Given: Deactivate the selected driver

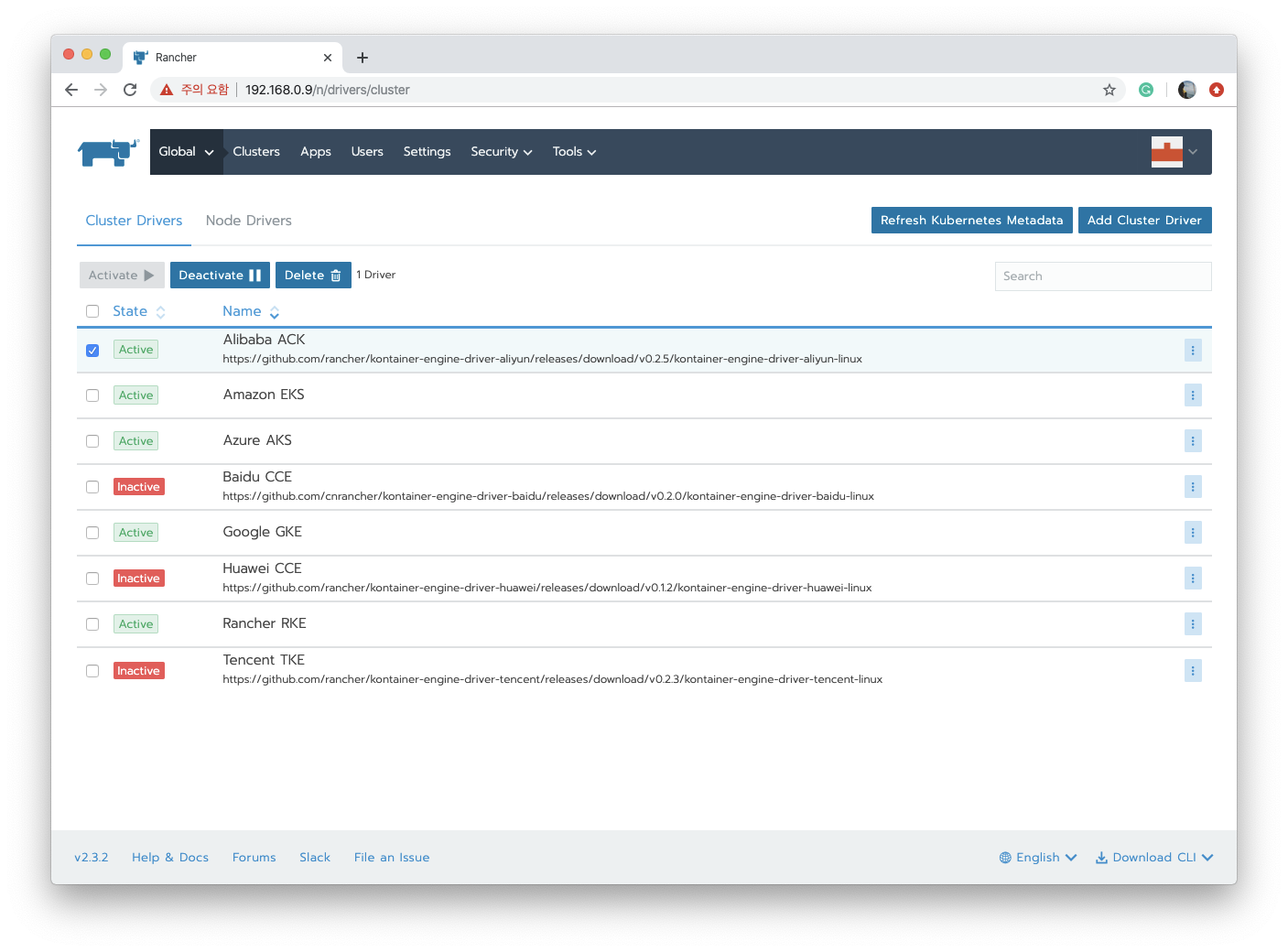Looking at the screenshot, I should tap(220, 276).
